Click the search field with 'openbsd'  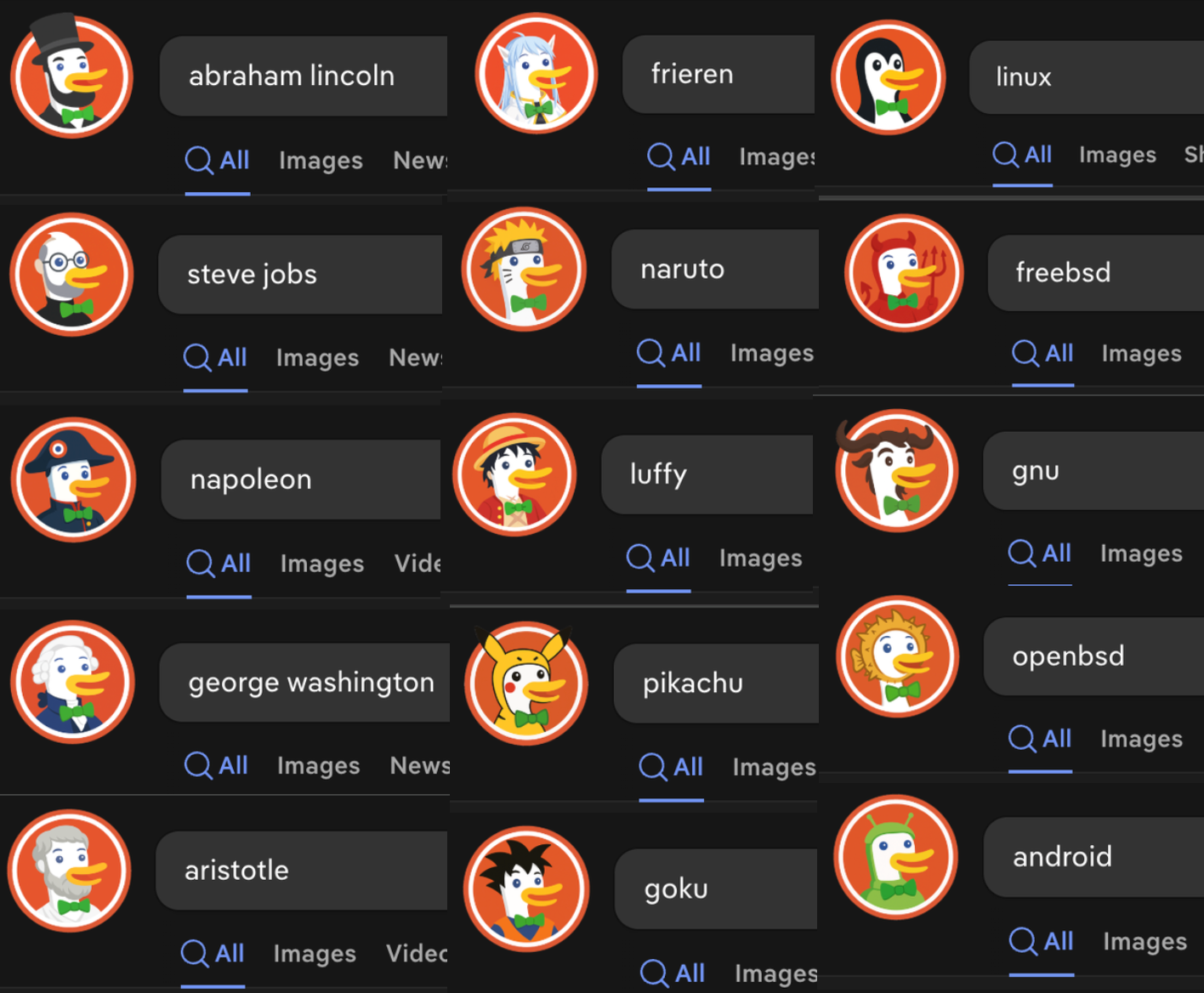click(x=1093, y=656)
